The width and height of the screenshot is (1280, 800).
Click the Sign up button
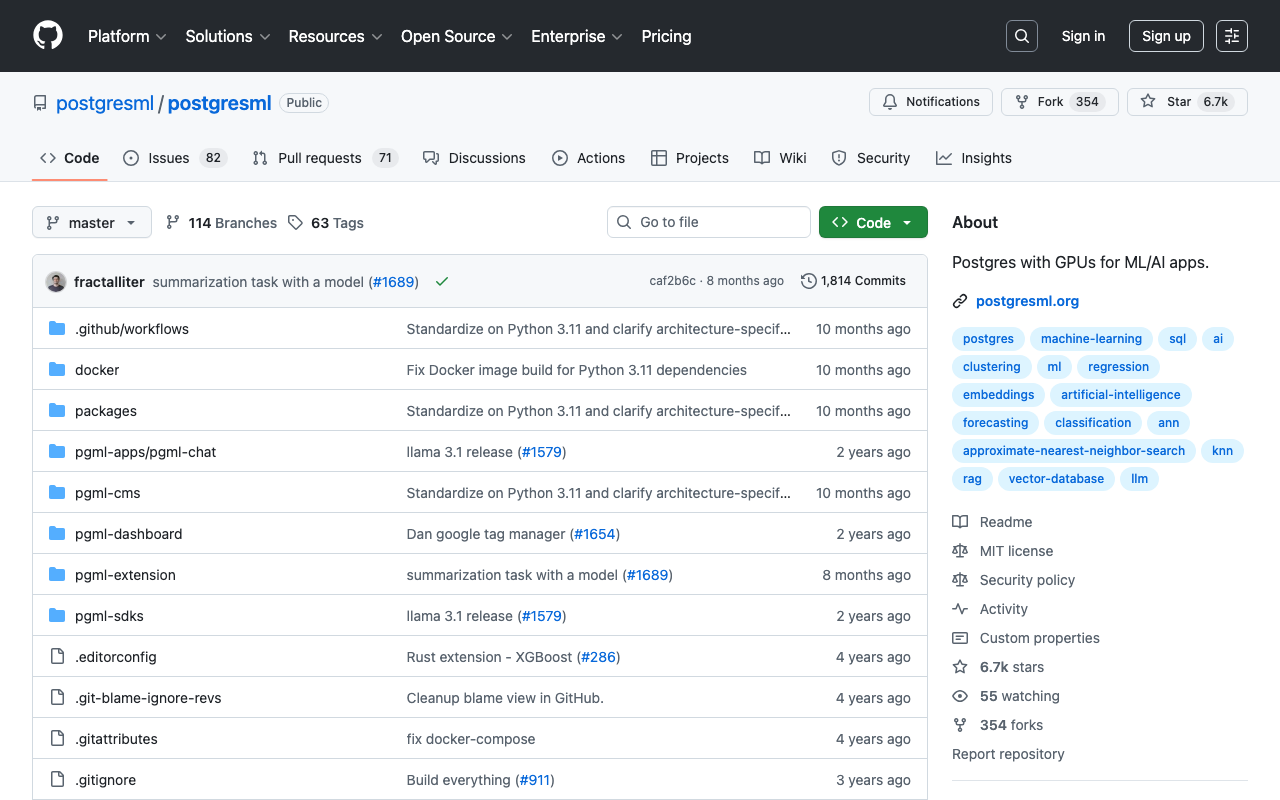[x=1166, y=36]
